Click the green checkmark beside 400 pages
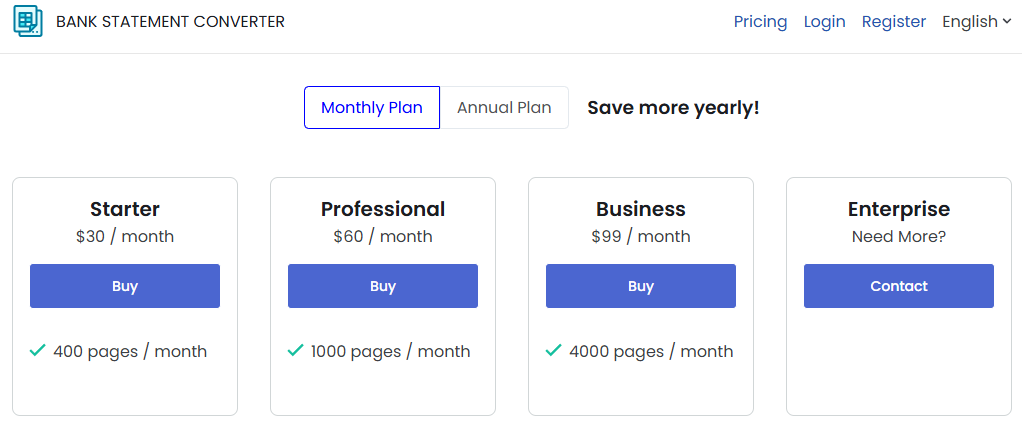 point(38,350)
